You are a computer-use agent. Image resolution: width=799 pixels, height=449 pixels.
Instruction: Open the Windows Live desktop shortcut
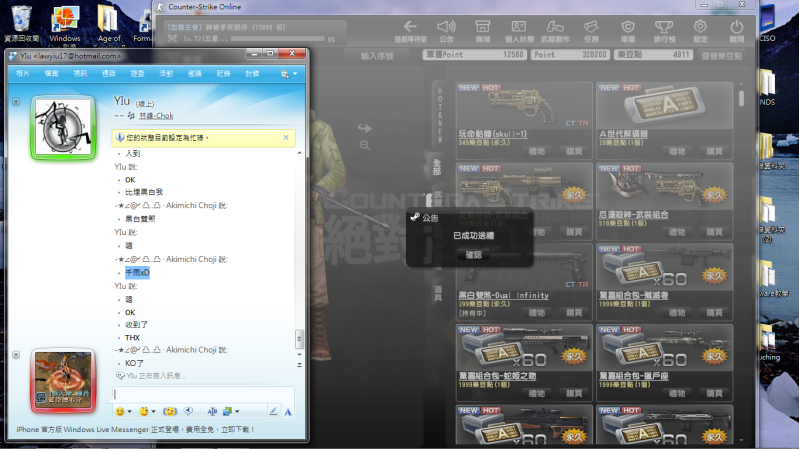coord(65,24)
